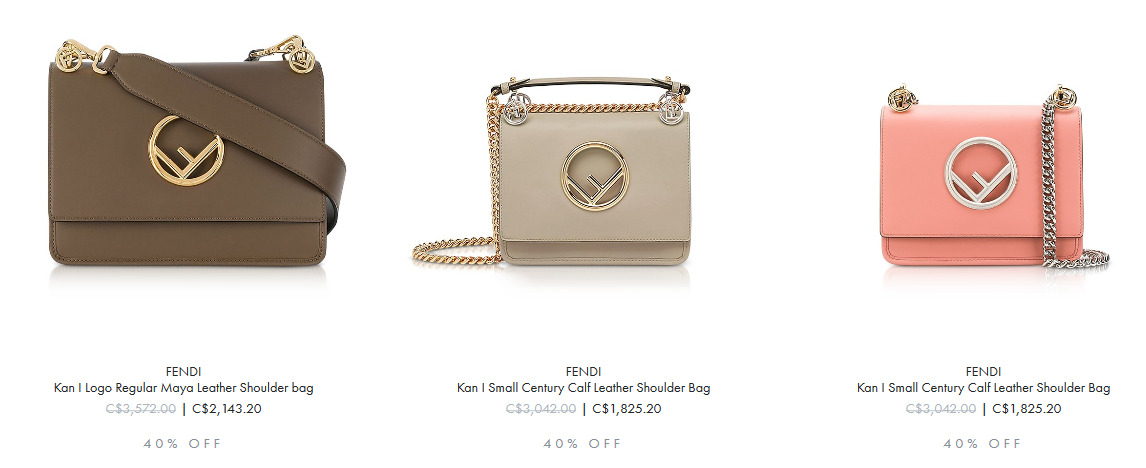Open the middle Kan I Small Century Calf title
Image resolution: width=1146 pixels, height=468 pixels.
click(x=583, y=388)
